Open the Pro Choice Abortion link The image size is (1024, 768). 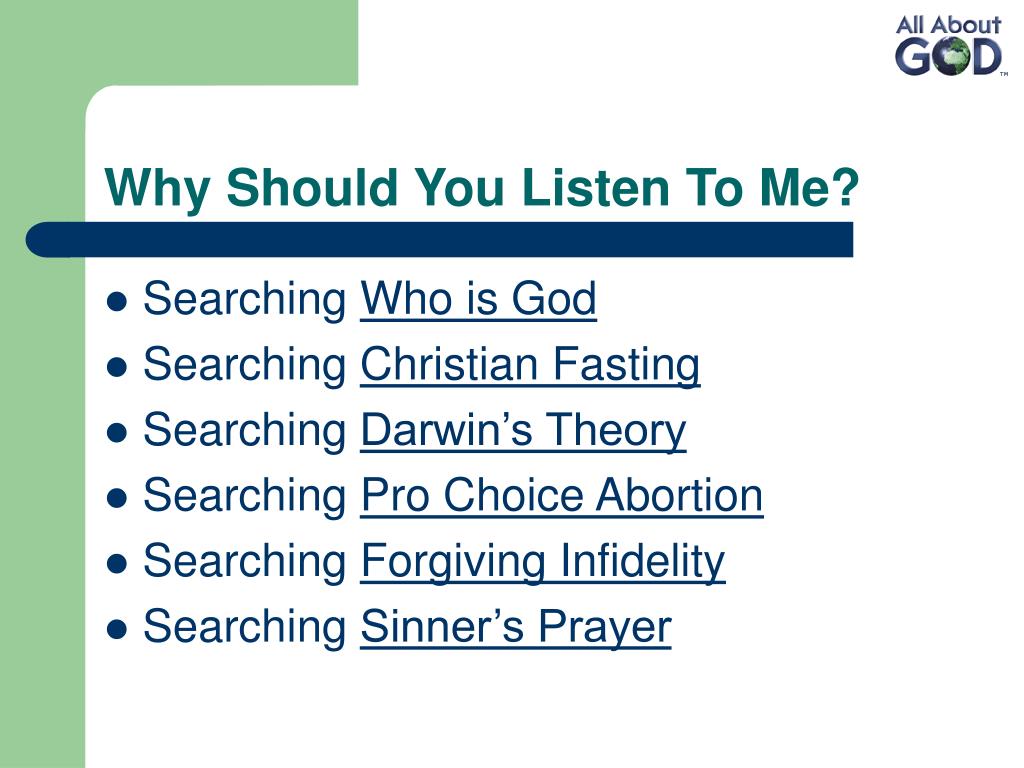tap(562, 496)
